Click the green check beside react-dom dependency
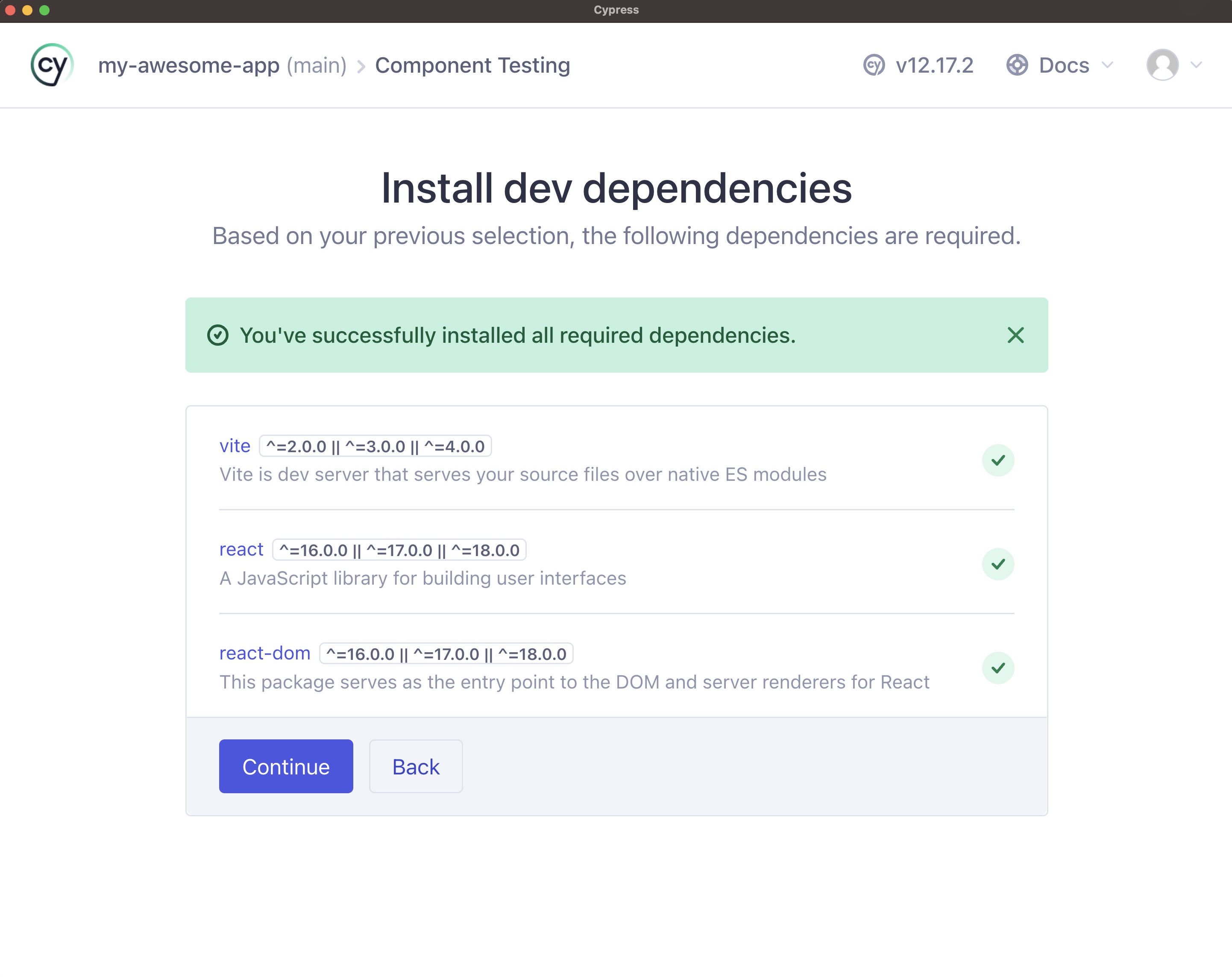Screen dimensions: 1232x977 (x=998, y=667)
